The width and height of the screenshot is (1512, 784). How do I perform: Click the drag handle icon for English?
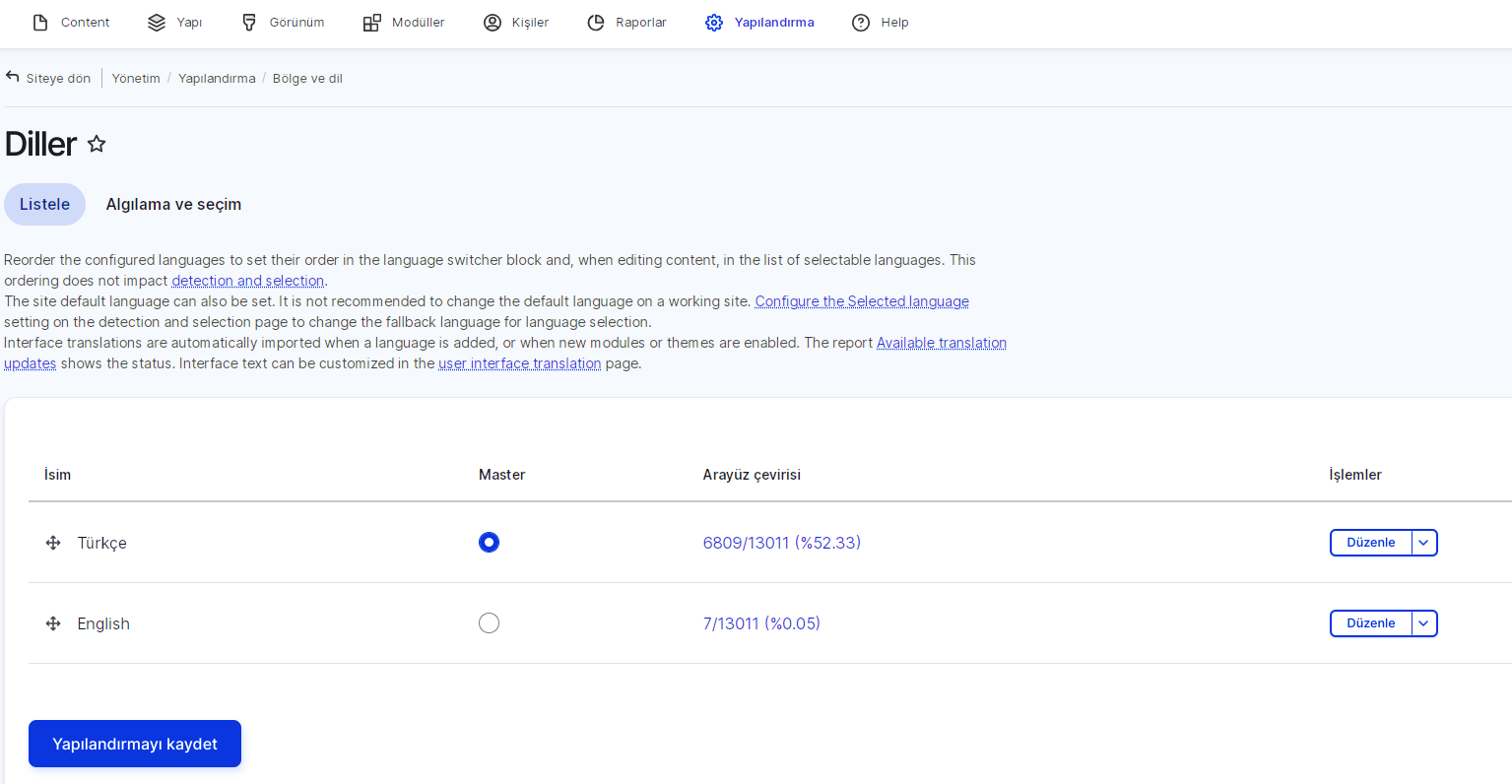click(53, 623)
